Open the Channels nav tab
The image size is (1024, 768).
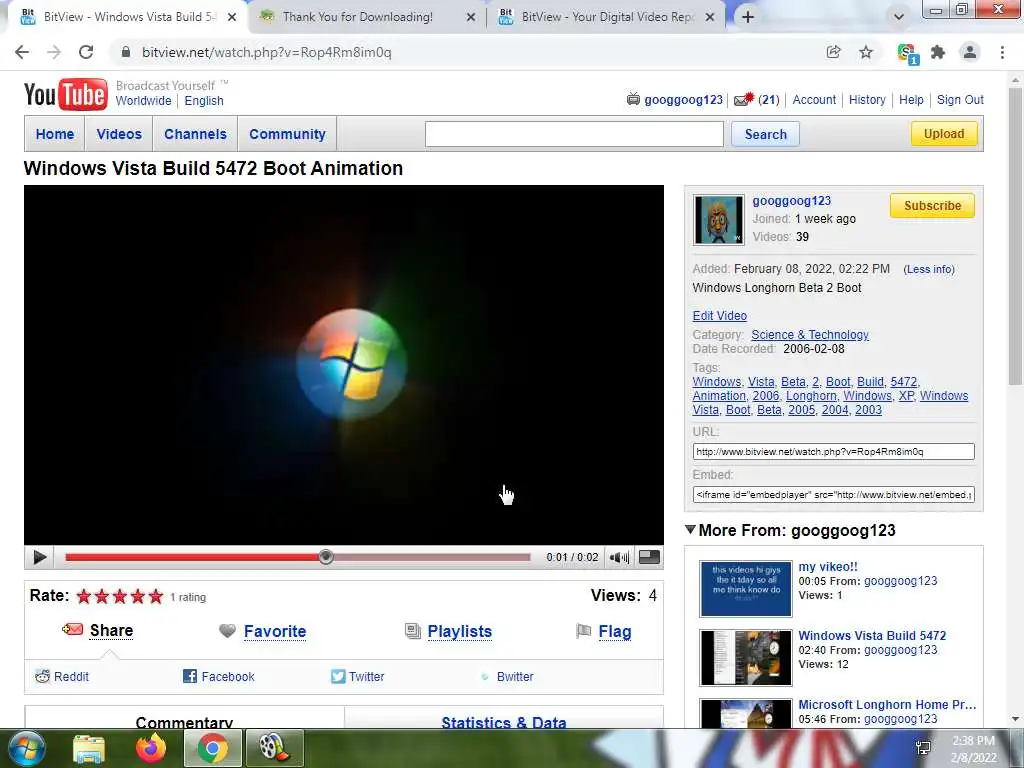pyautogui.click(x=195, y=134)
